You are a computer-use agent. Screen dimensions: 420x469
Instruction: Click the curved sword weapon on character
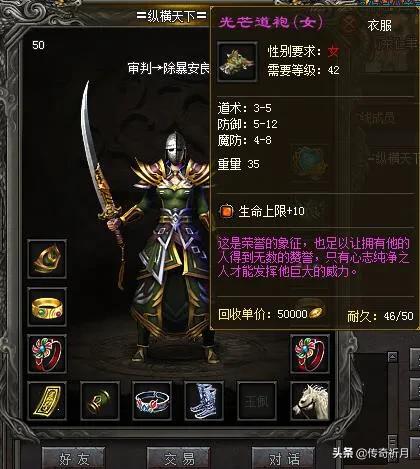100,160
